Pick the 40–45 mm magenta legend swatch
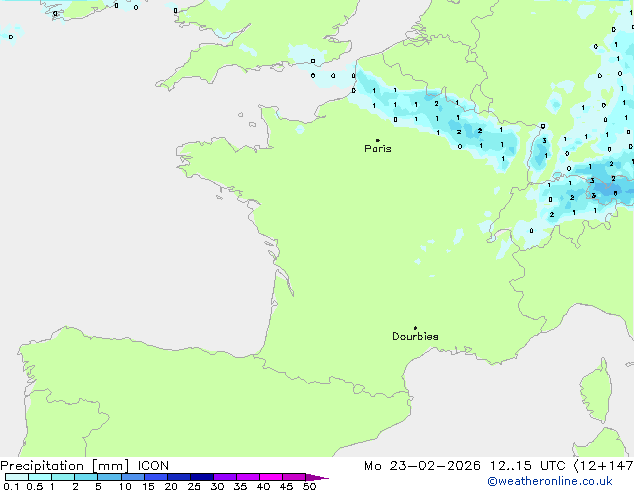The height and width of the screenshot is (490, 634). [271, 477]
